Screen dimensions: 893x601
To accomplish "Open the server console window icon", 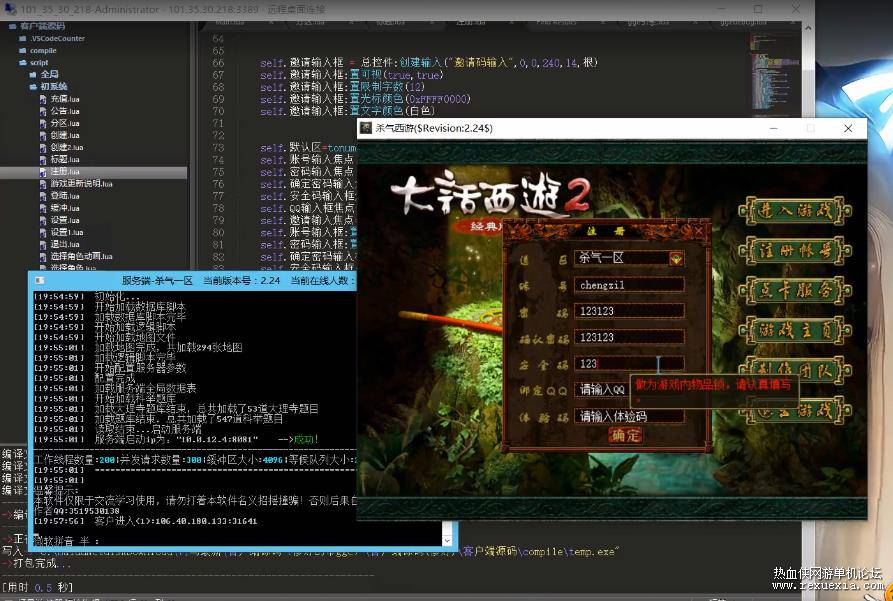I will 39,280.
